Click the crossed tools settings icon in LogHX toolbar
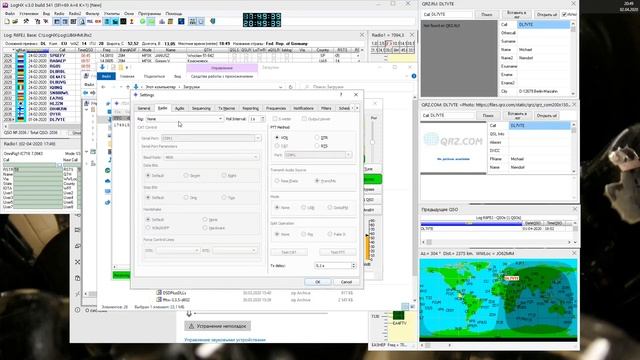The width and height of the screenshot is (640, 360). (x=27, y=21)
